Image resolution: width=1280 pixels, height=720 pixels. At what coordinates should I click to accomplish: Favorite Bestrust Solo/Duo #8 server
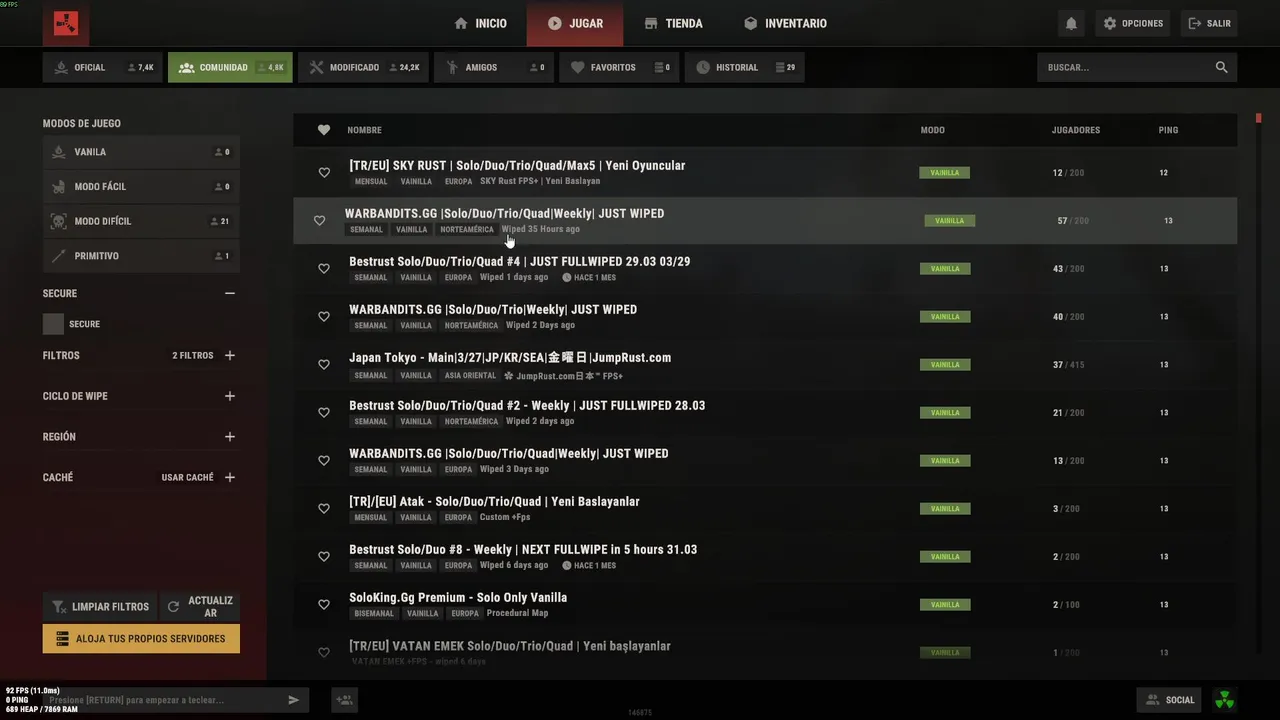pyautogui.click(x=324, y=556)
